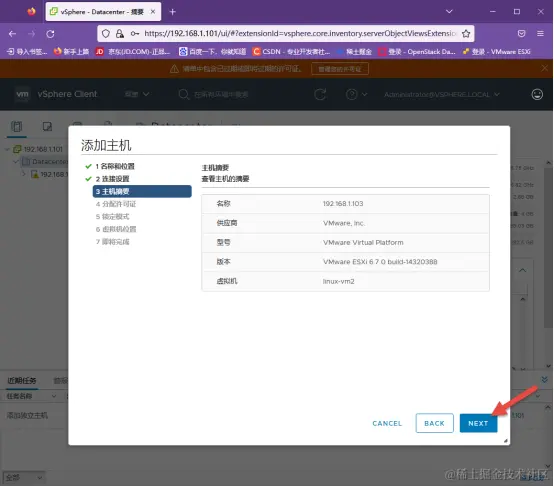The image size is (554, 486).
Task: Open a new browser tab
Action: coord(172,12)
